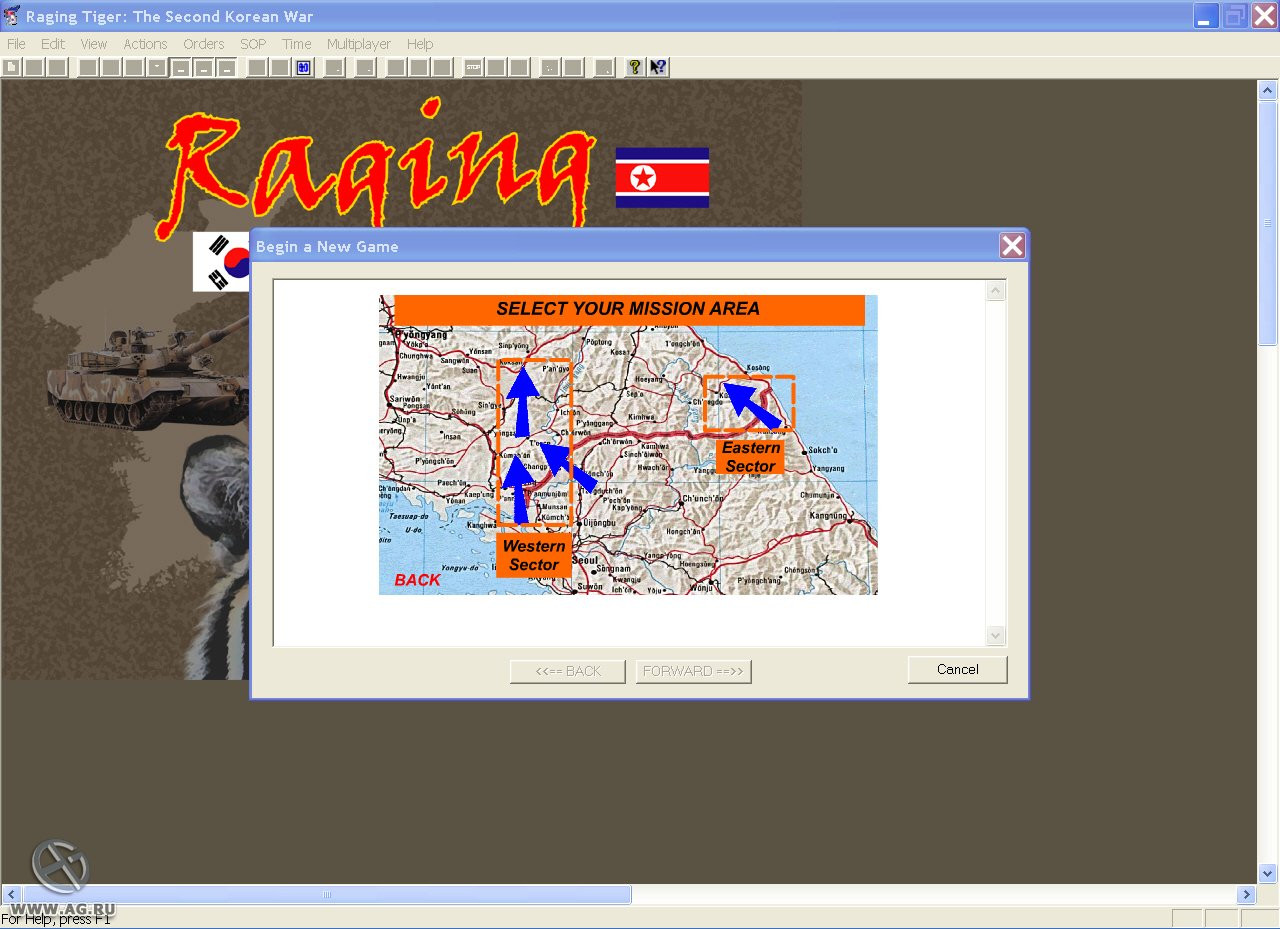Click the dialog content scroll down arrow
The width and height of the screenshot is (1280, 929).
pos(995,635)
